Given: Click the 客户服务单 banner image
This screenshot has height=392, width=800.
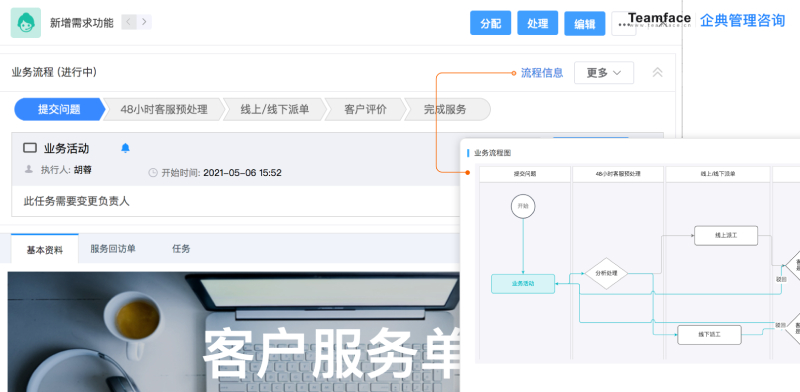Looking at the screenshot, I should (x=234, y=332).
